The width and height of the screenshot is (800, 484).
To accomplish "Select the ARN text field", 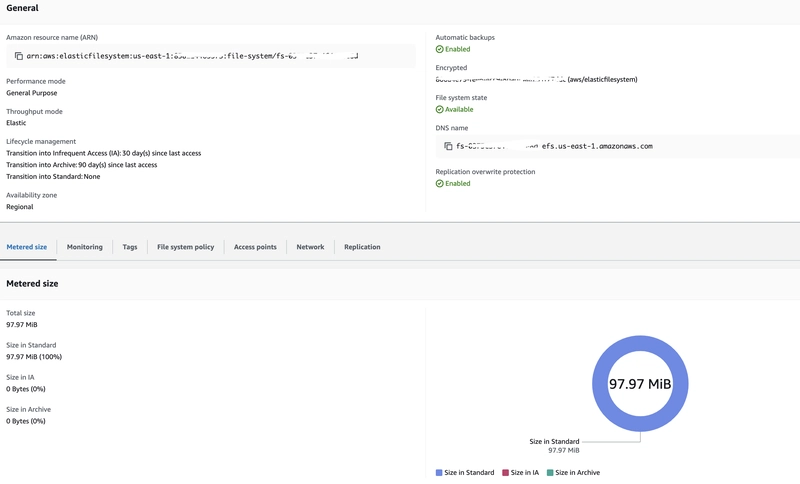I will click(211, 56).
